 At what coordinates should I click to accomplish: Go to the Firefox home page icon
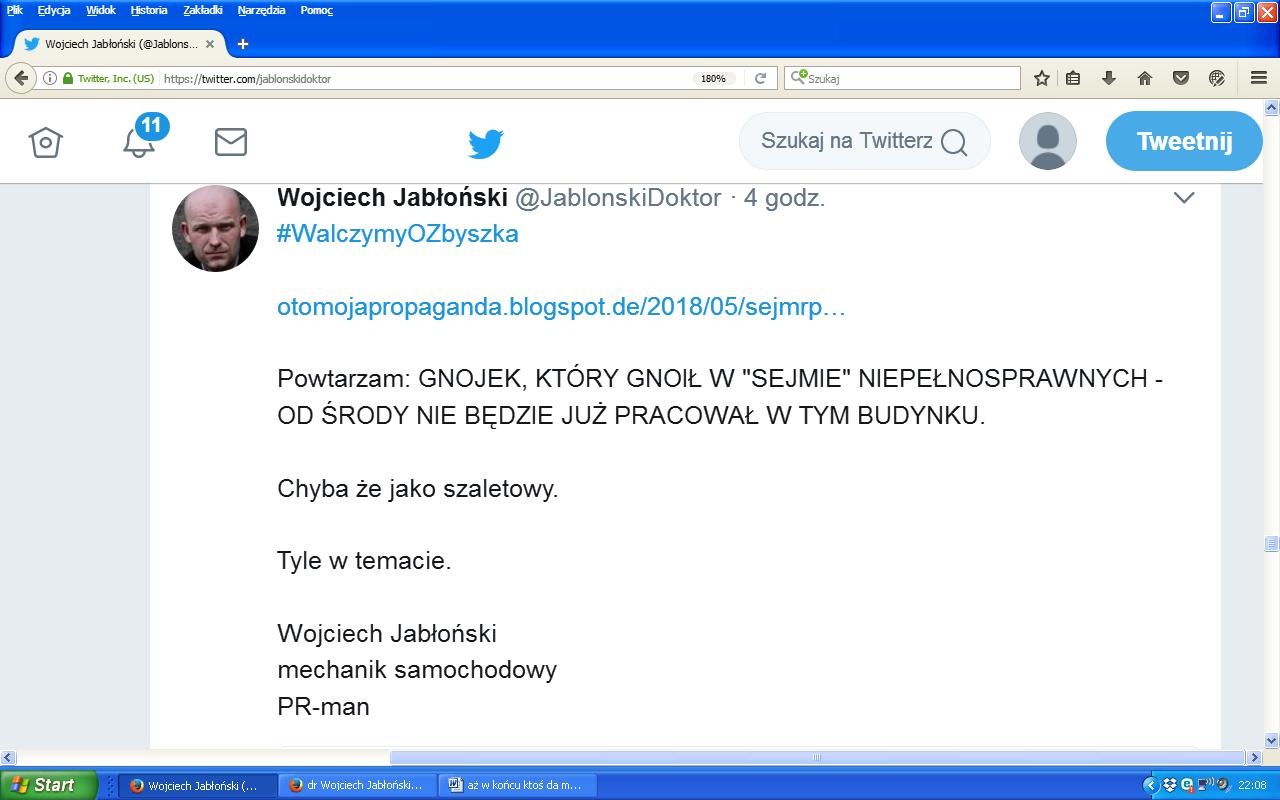(1145, 78)
